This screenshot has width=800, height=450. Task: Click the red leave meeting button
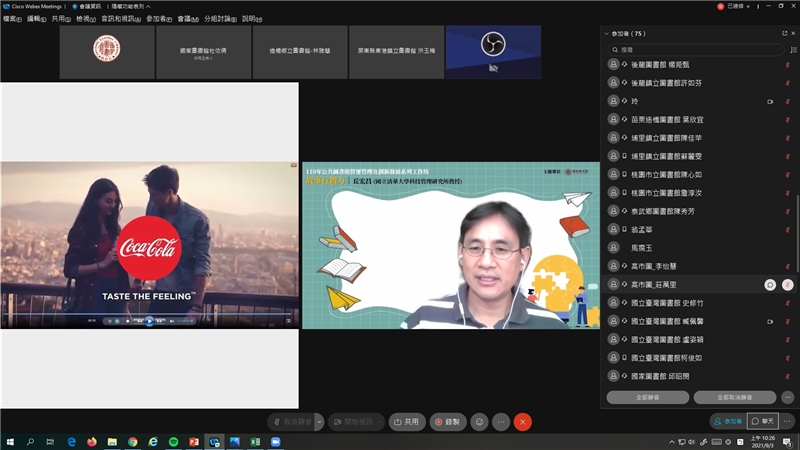pos(522,422)
